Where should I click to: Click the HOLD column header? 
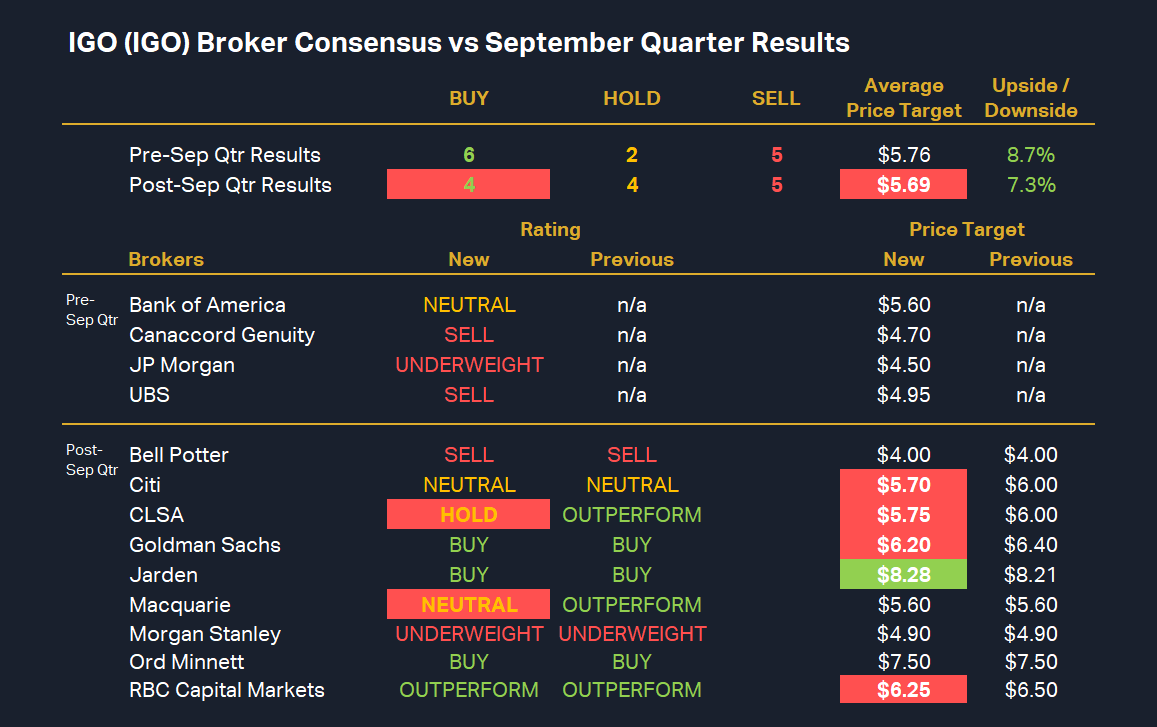(x=631, y=98)
